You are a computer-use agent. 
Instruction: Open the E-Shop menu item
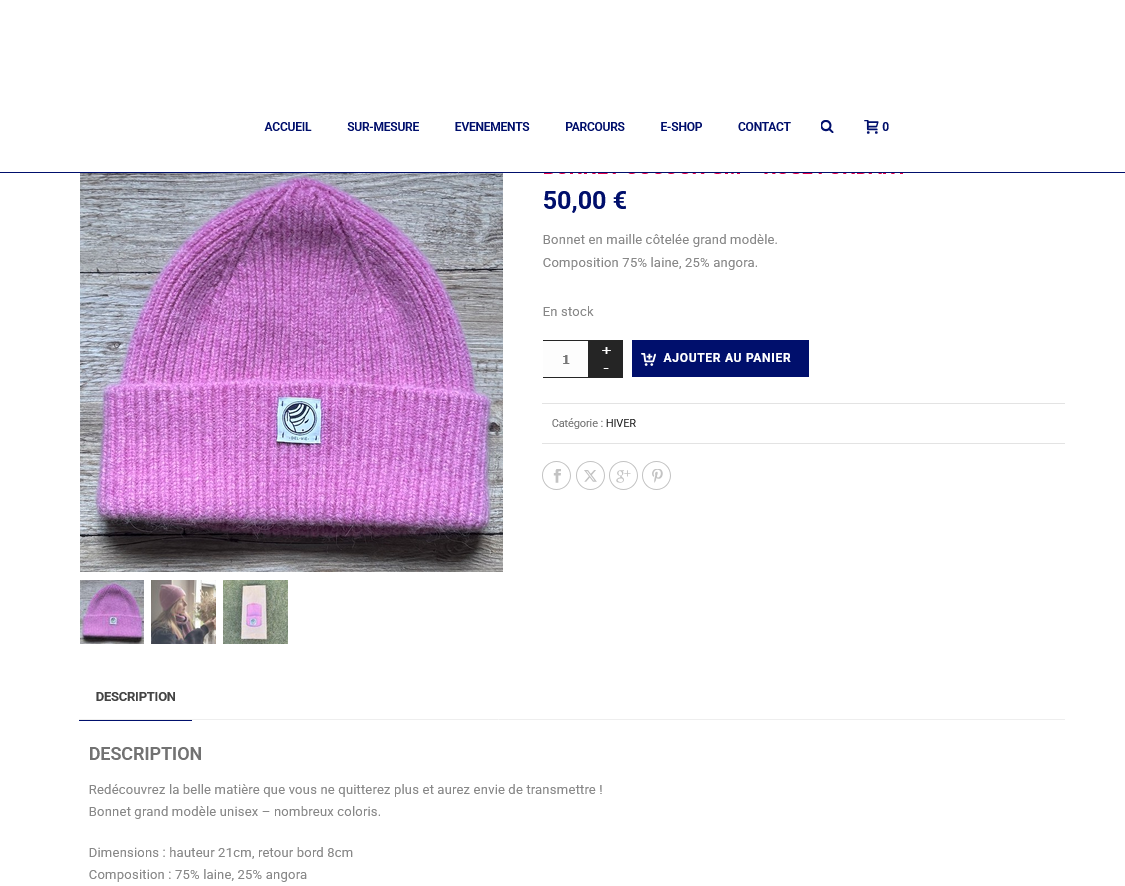pos(681,127)
